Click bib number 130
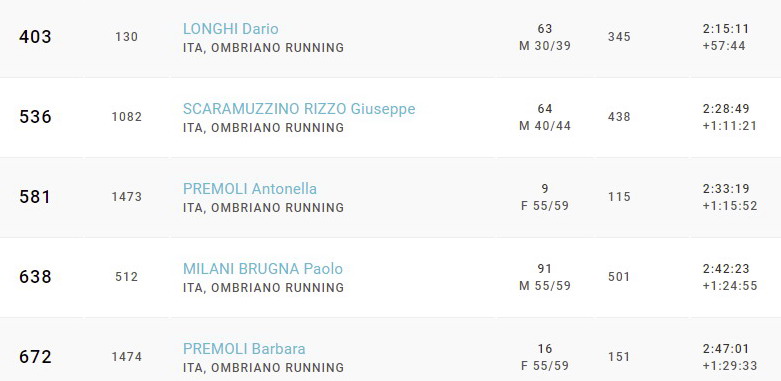 [127, 37]
